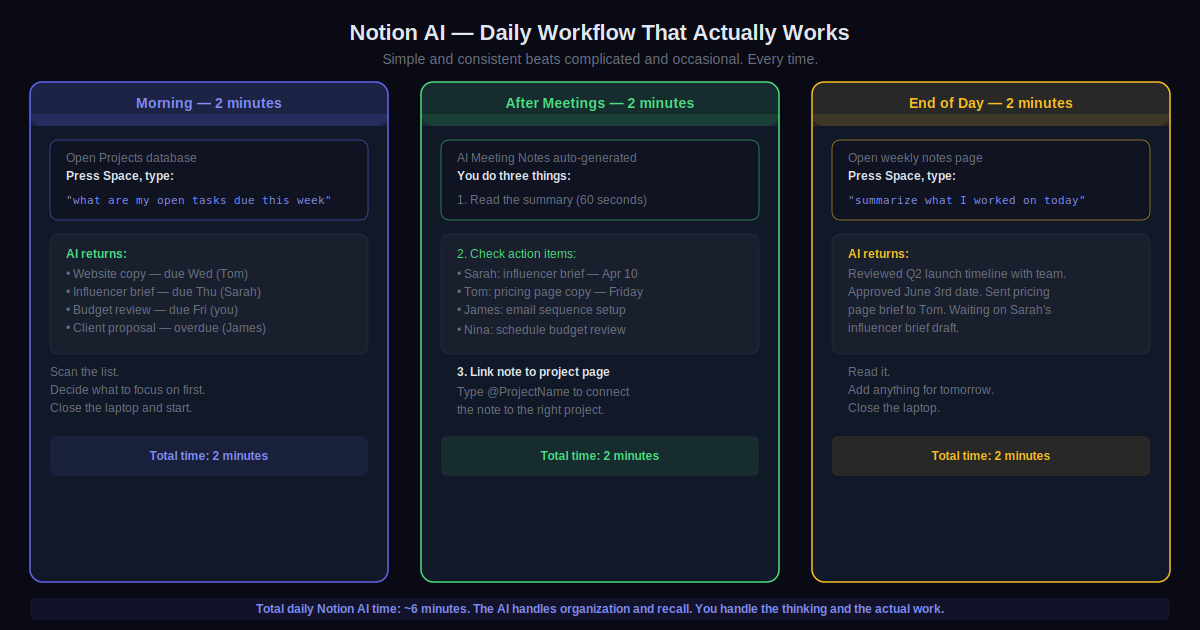
Task: Click the "what are my open tasks" prompt
Action: tap(199, 200)
